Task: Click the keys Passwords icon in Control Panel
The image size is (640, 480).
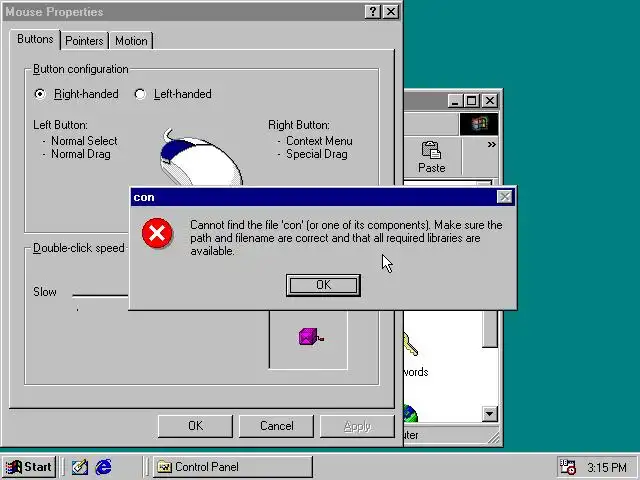Action: click(411, 345)
